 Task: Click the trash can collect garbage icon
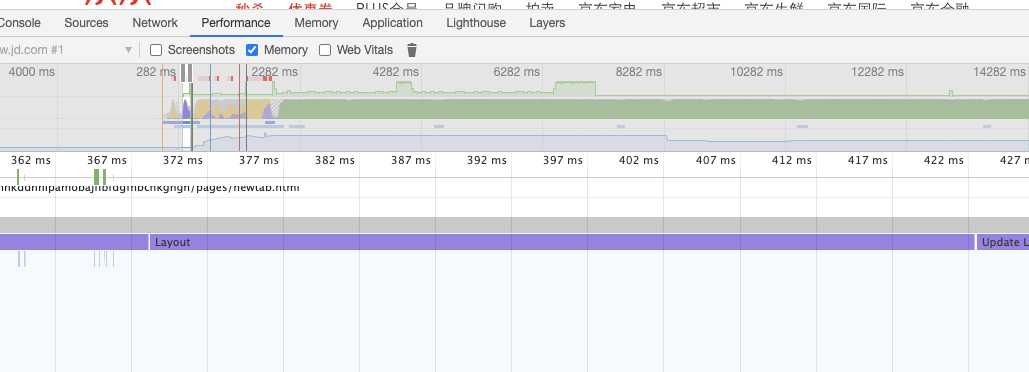pyautogui.click(x=411, y=50)
